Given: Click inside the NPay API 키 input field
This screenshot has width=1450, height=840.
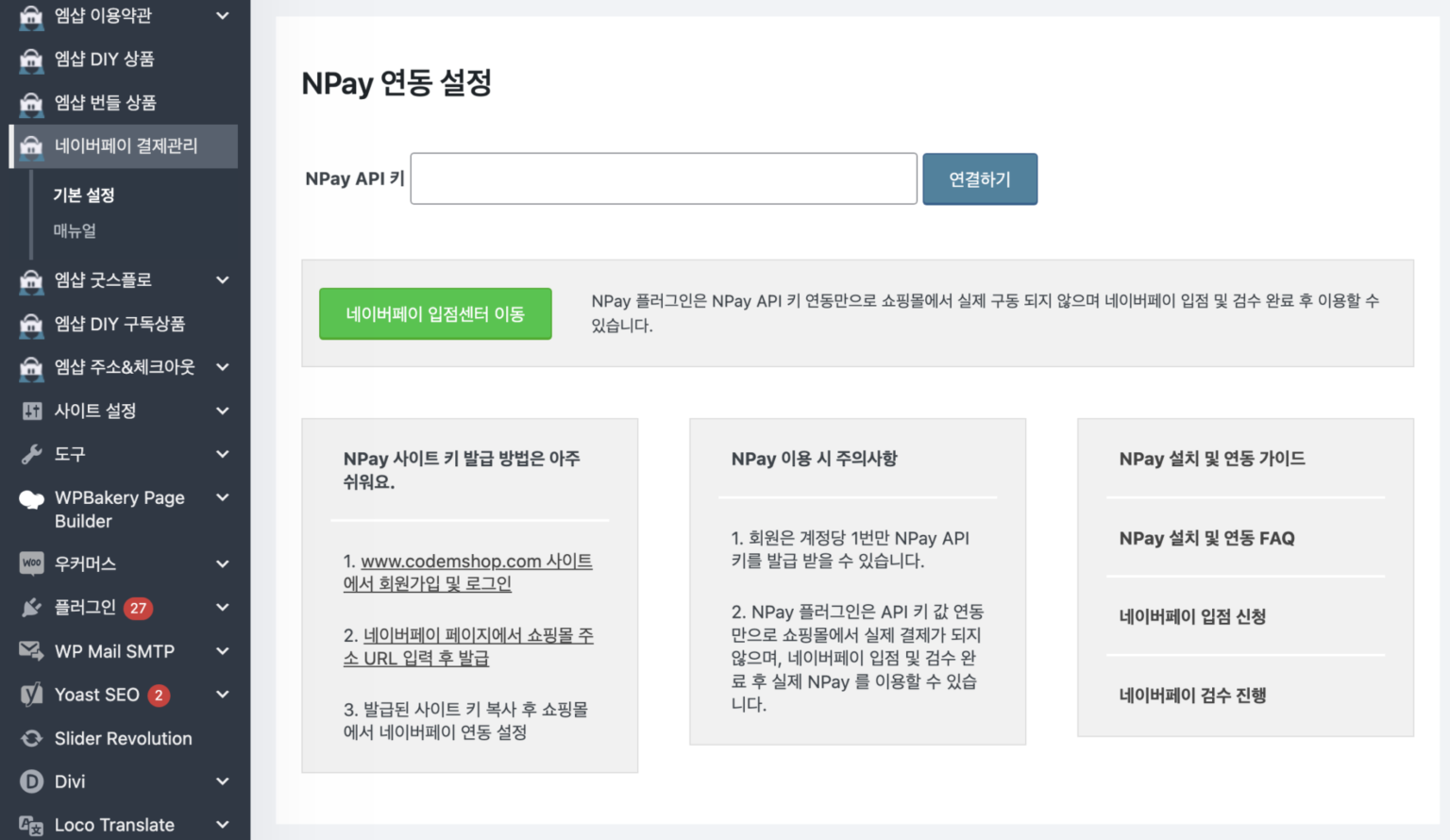Looking at the screenshot, I should [x=662, y=178].
